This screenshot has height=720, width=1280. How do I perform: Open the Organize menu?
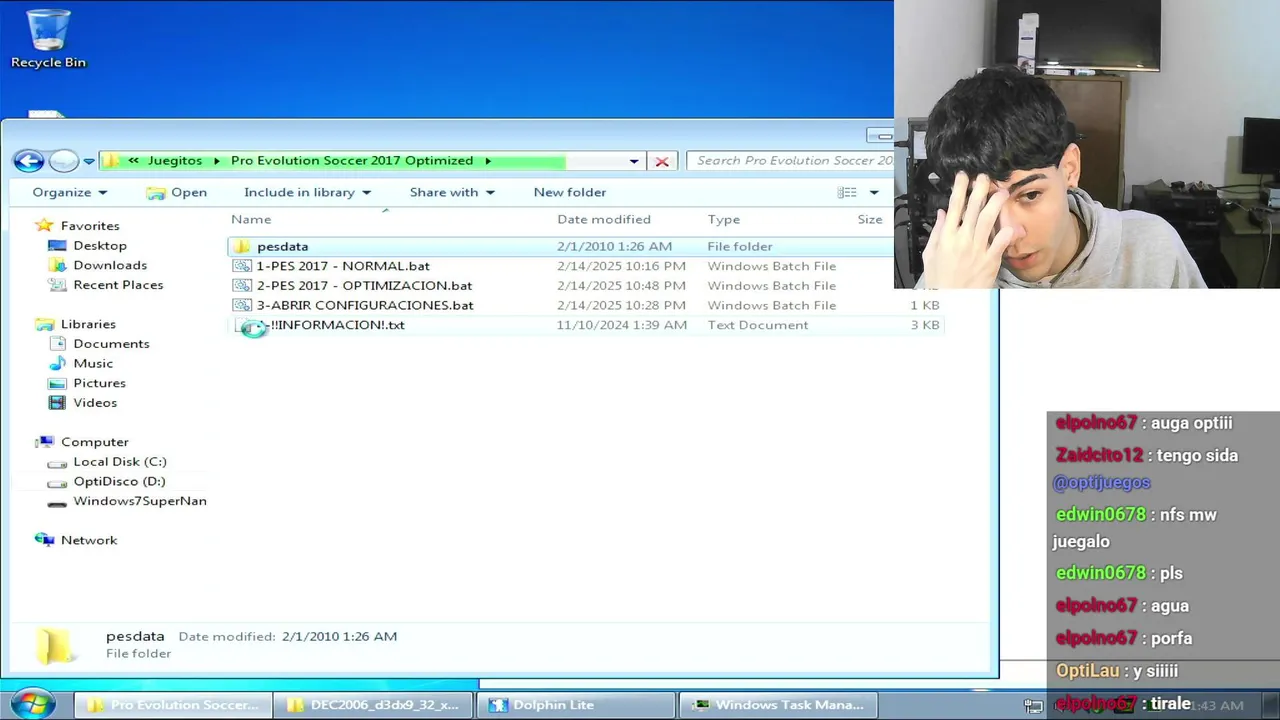tap(69, 192)
